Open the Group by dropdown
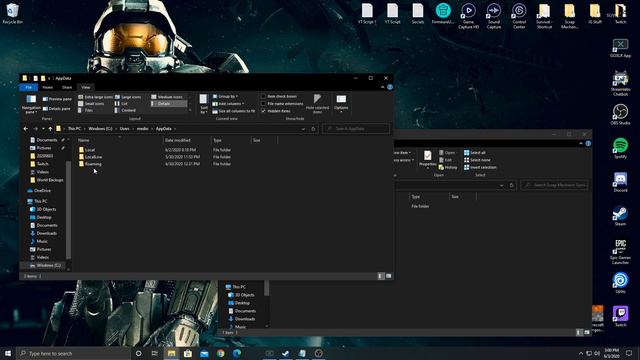 pyautogui.click(x=225, y=97)
